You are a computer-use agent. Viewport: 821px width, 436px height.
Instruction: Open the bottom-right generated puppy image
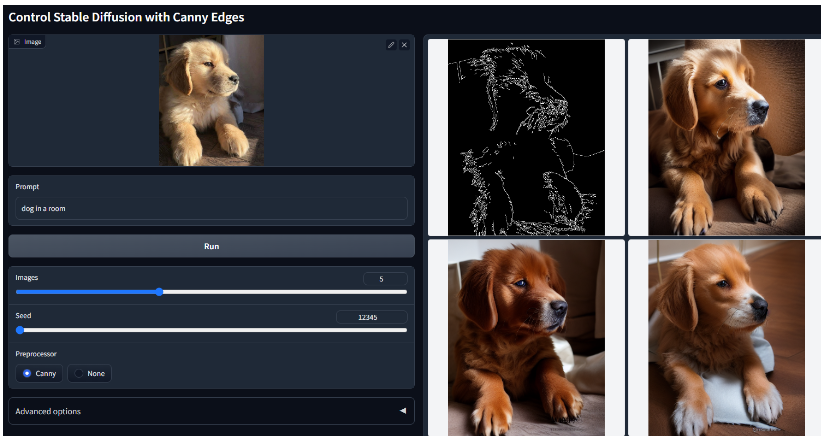pos(726,337)
